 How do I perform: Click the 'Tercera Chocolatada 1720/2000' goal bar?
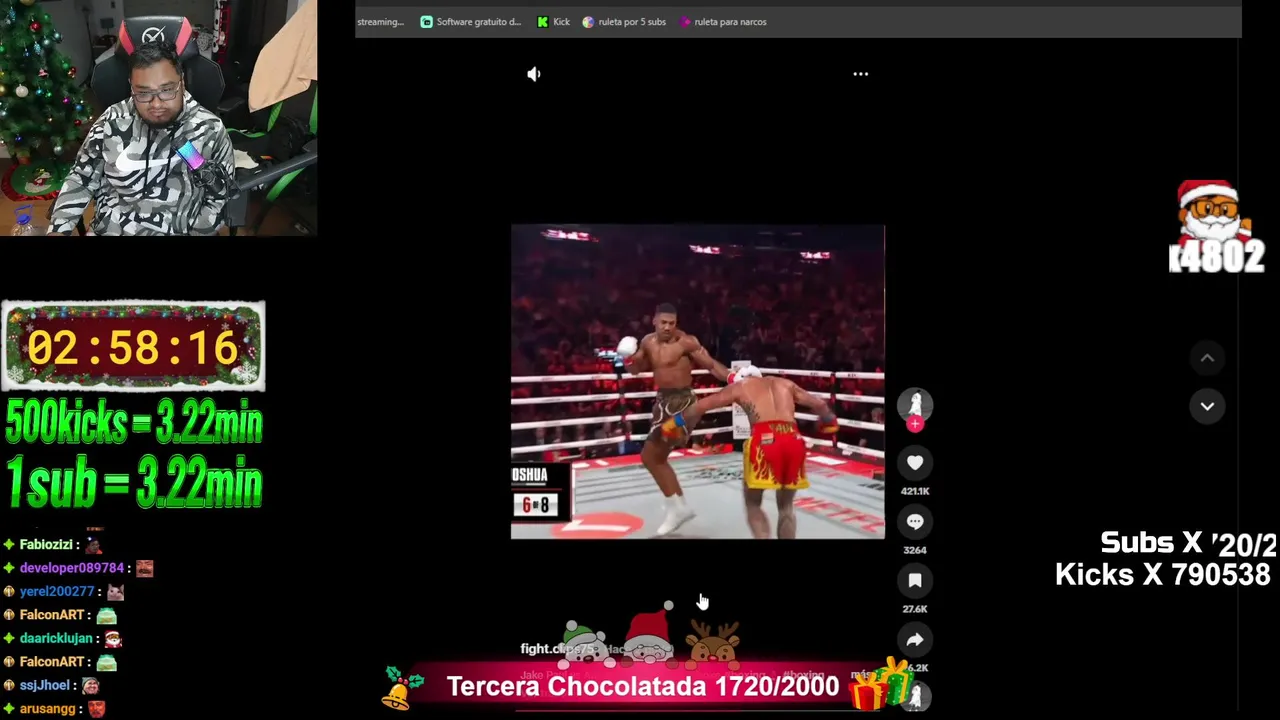pos(642,686)
